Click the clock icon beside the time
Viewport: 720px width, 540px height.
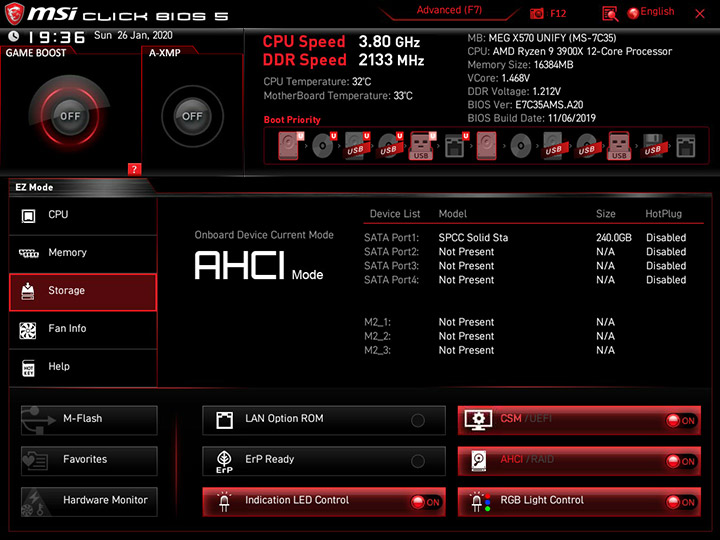click(x=14, y=36)
